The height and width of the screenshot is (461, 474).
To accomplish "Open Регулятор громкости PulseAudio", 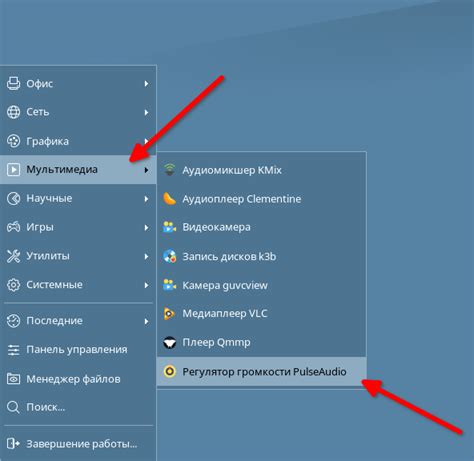I will (262, 371).
